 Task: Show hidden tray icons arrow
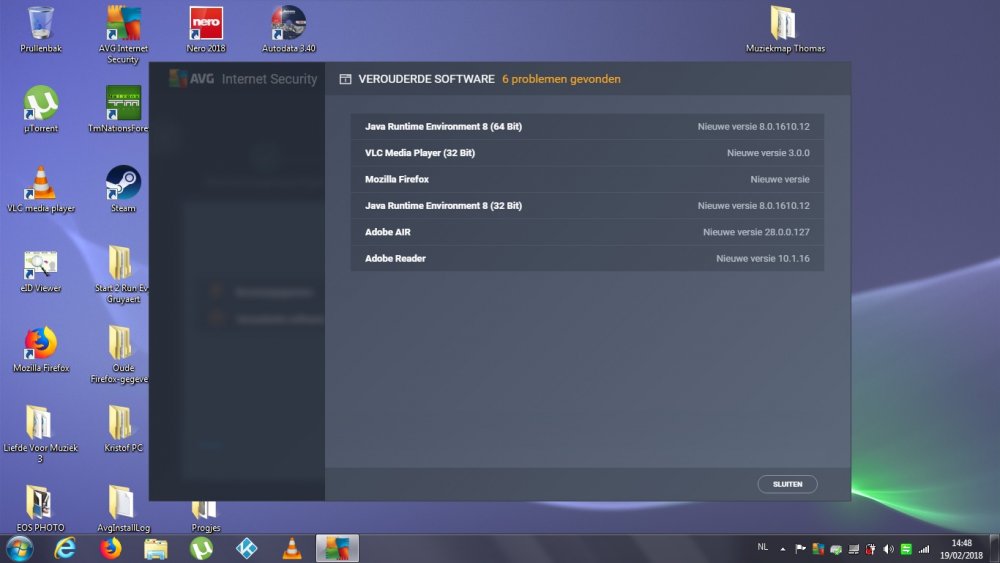point(783,549)
